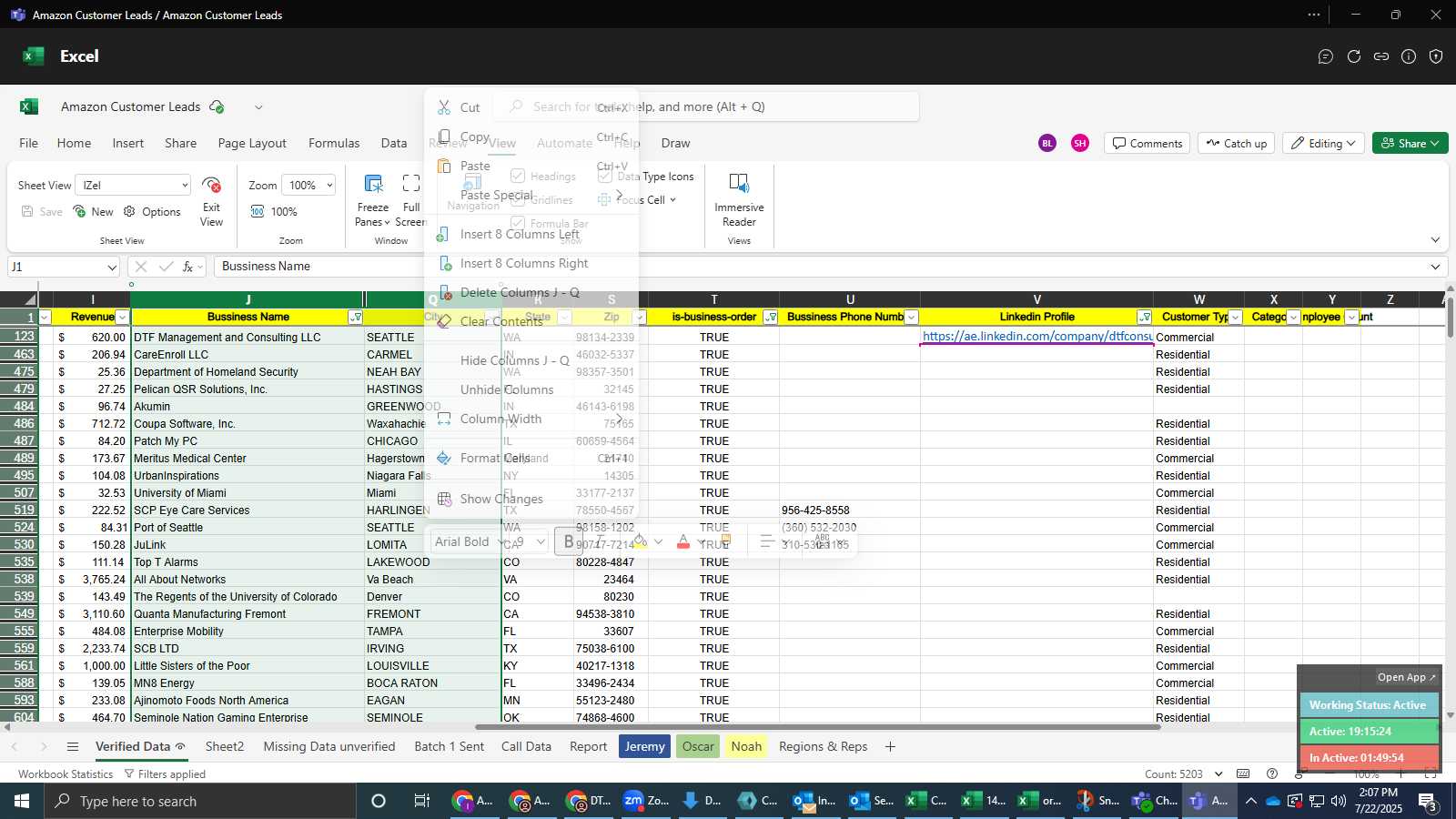Image resolution: width=1456 pixels, height=819 pixels.
Task: Choose Insert 8 Columns Right
Action: coord(531,263)
